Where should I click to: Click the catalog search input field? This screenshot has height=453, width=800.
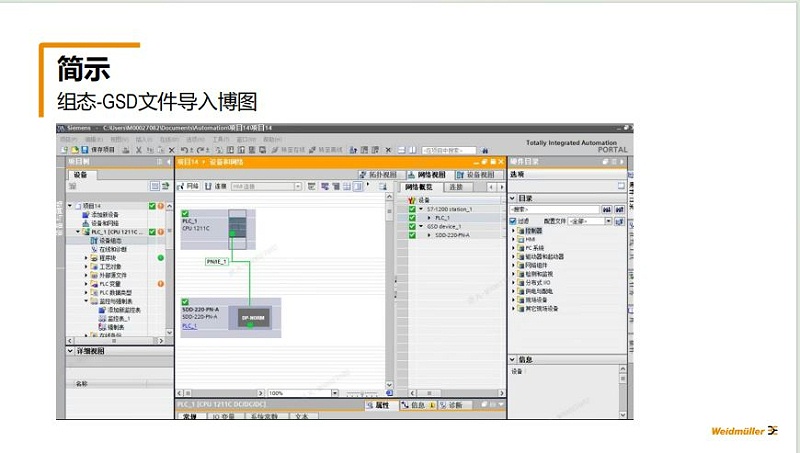click(555, 210)
